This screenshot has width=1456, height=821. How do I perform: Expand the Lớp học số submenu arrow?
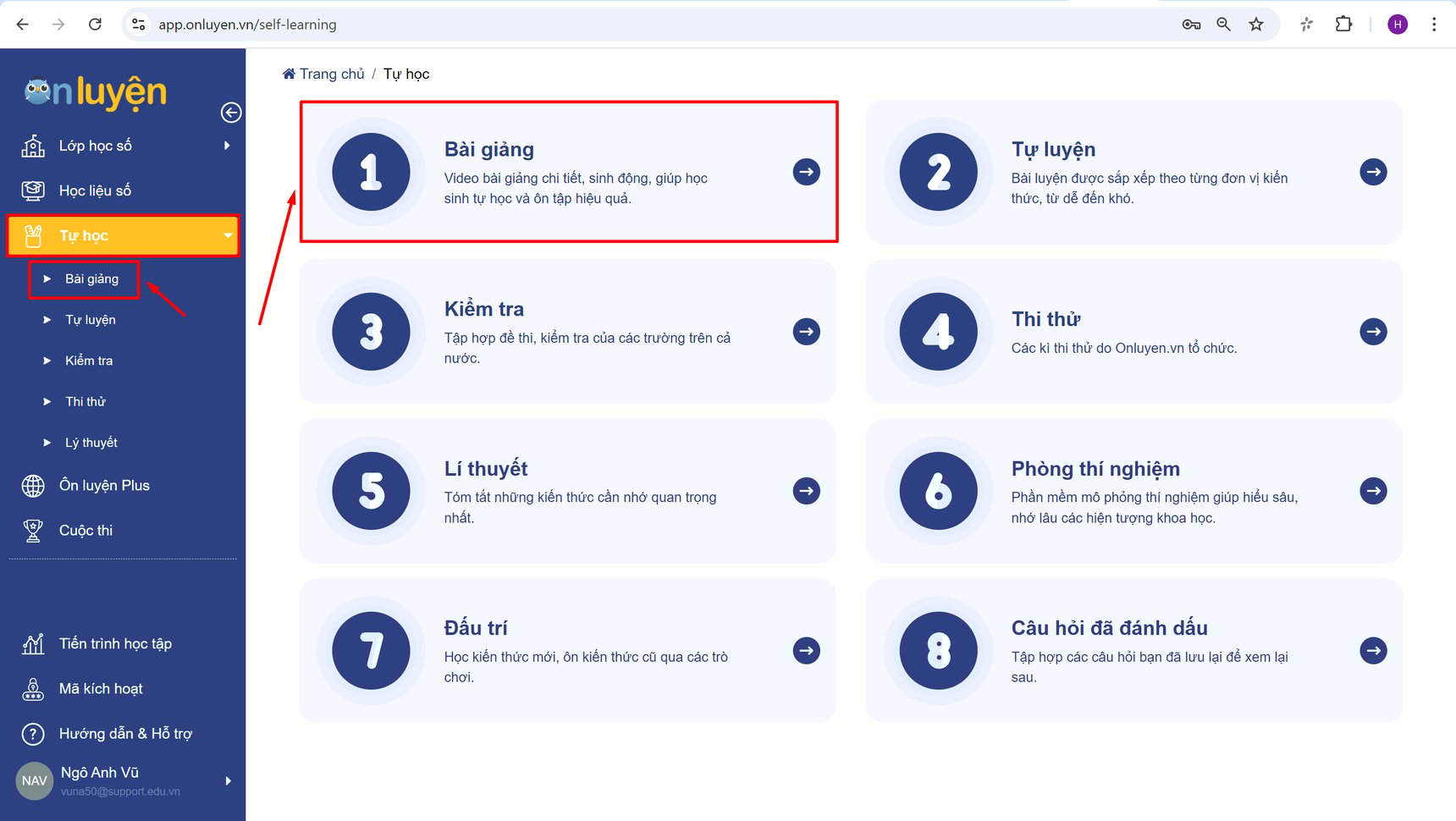[x=226, y=145]
